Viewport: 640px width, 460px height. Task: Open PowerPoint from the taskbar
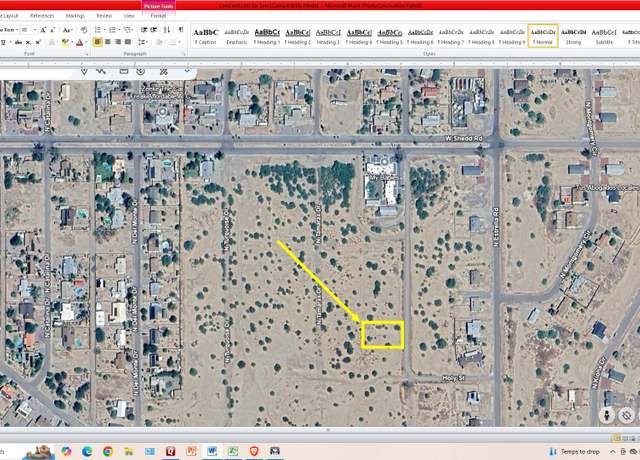click(x=191, y=451)
